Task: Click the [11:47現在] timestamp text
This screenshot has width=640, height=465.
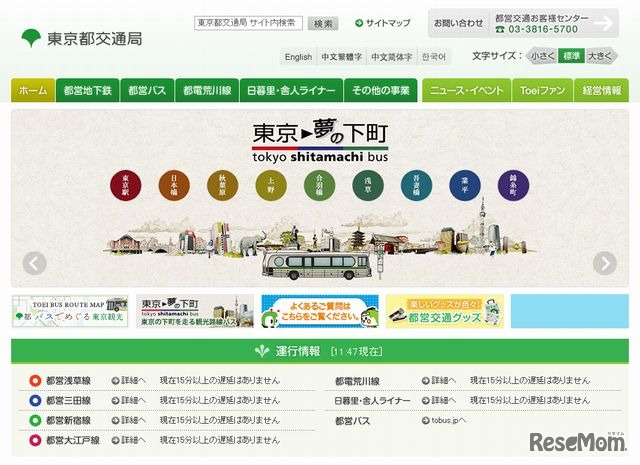Action: tap(356, 352)
